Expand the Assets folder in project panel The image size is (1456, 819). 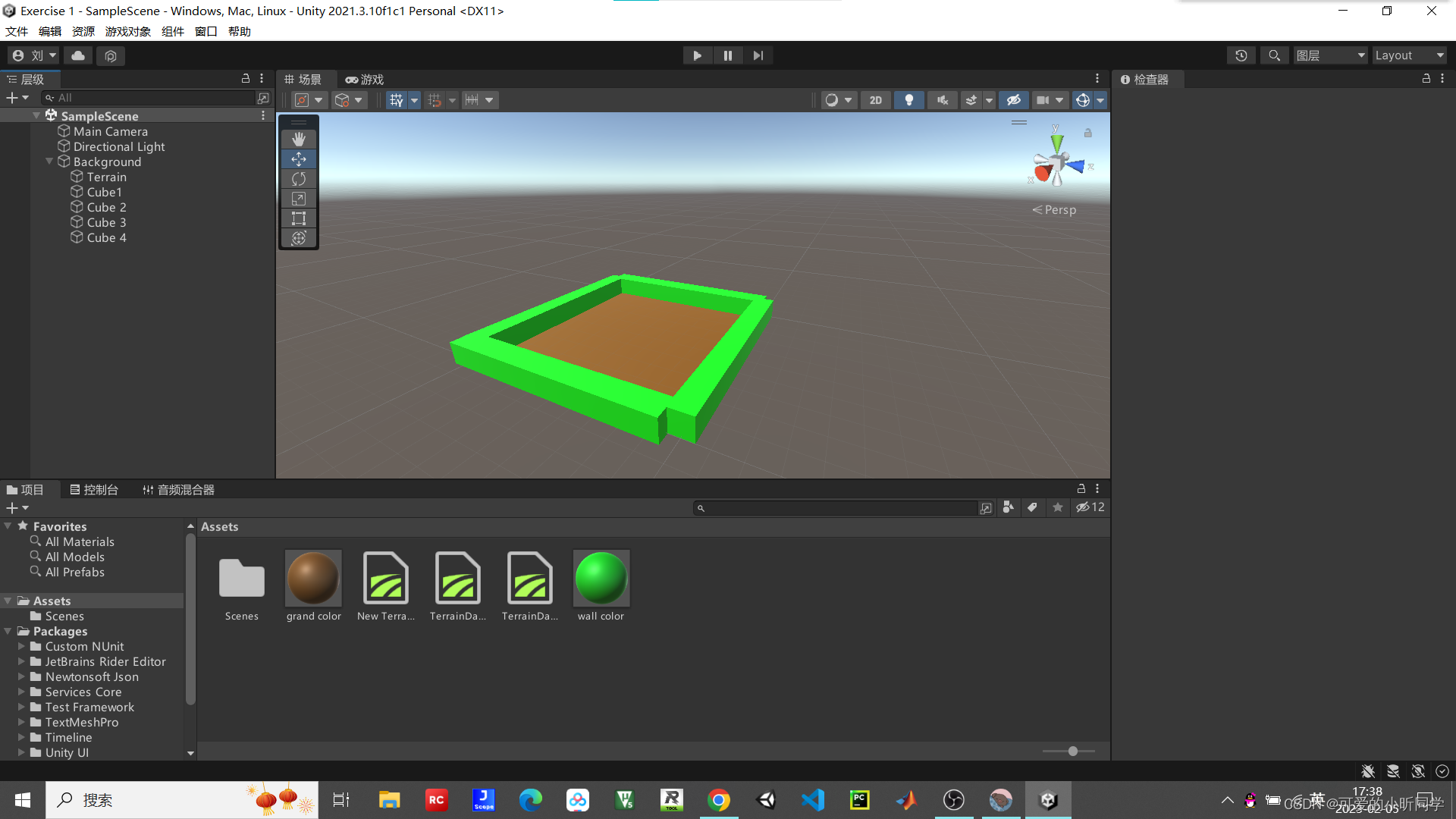(x=10, y=600)
